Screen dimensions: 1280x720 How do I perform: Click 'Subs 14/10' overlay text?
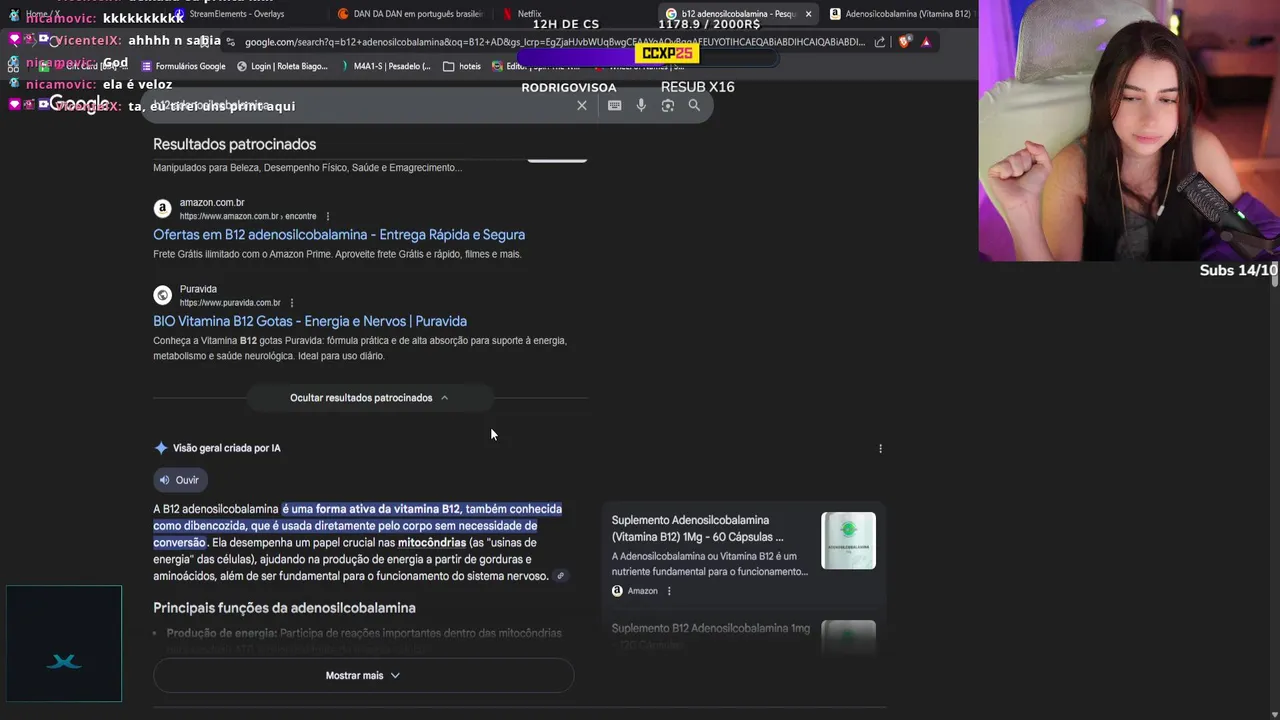[1239, 270]
